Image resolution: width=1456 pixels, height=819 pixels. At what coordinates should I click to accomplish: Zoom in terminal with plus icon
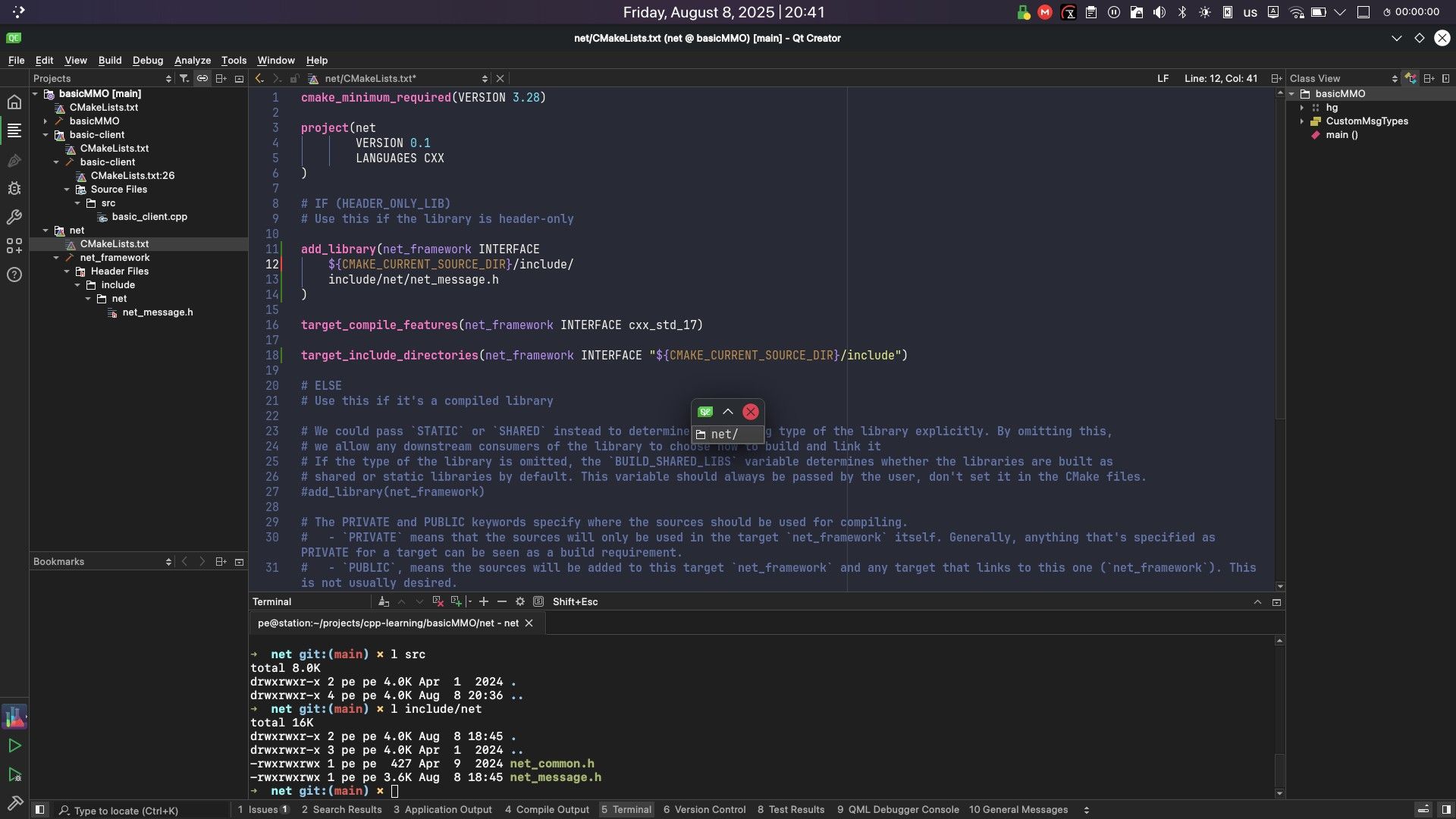pyautogui.click(x=484, y=602)
